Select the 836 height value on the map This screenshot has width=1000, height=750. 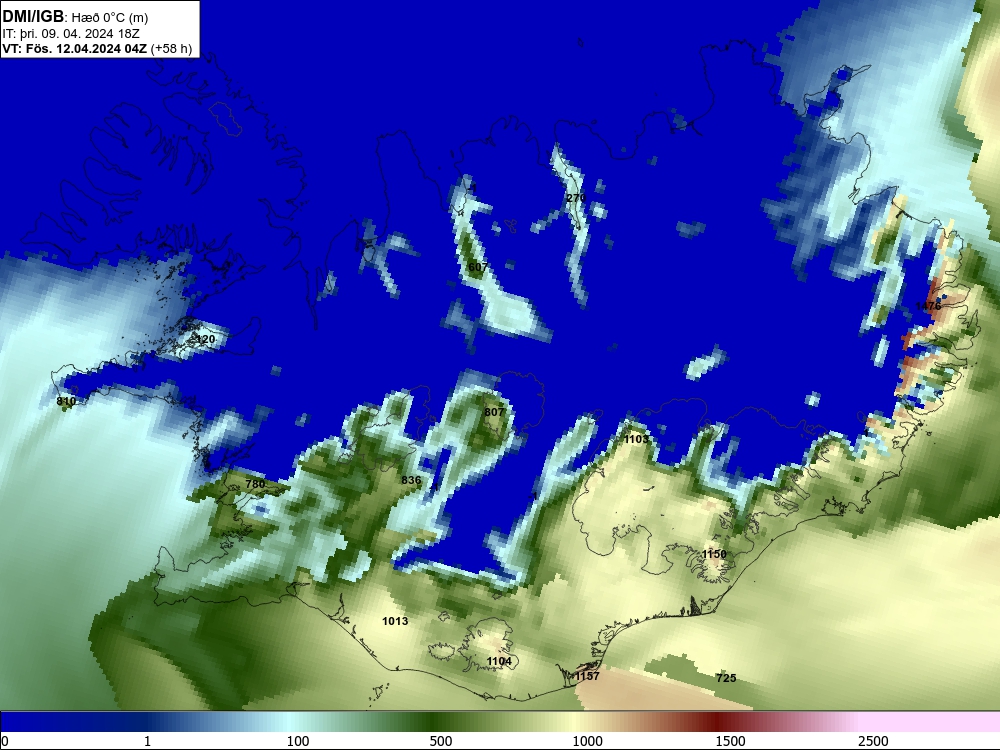[411, 480]
